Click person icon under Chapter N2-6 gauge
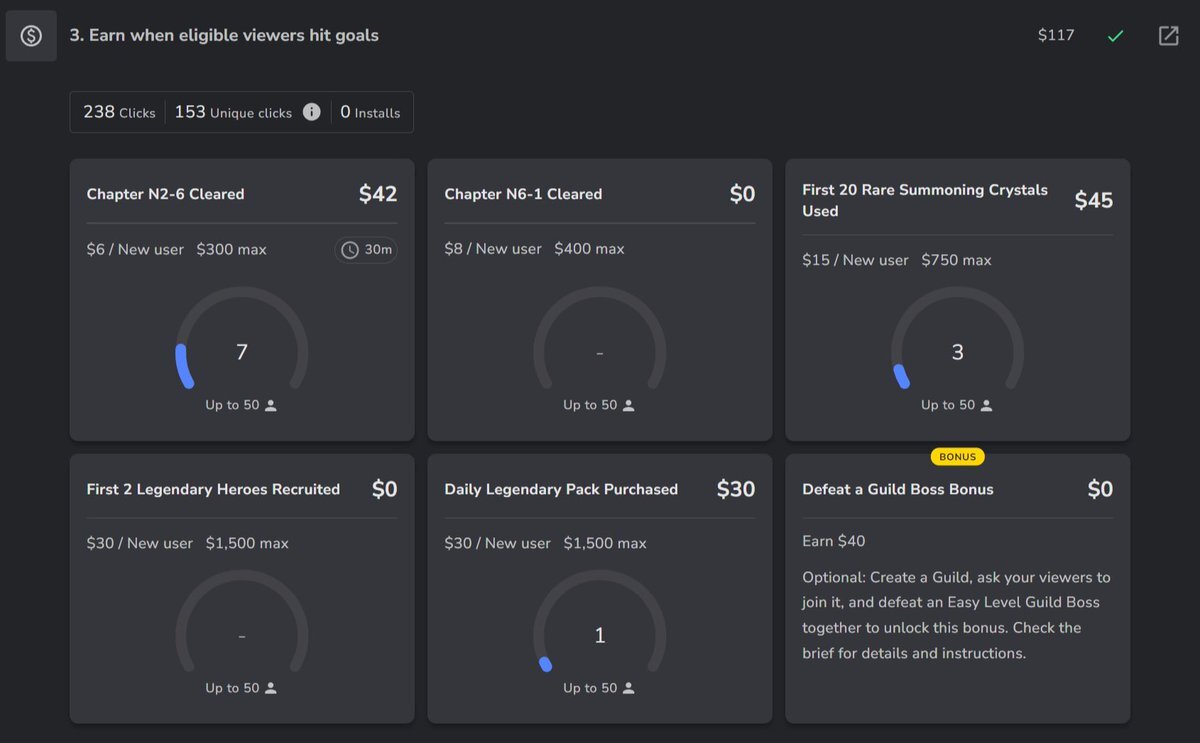This screenshot has width=1200, height=743. pos(271,405)
